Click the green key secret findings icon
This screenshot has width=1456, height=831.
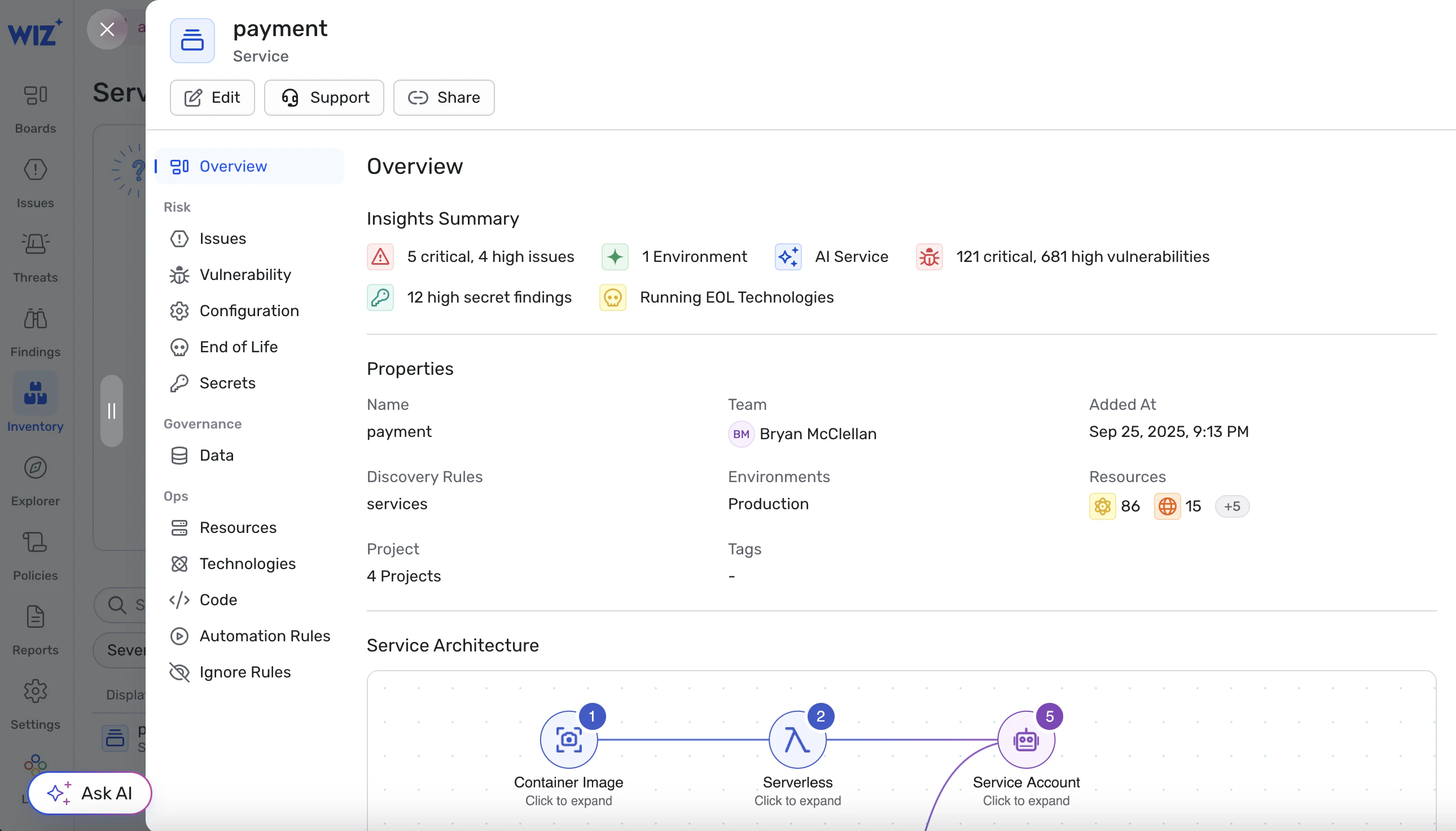[380, 298]
